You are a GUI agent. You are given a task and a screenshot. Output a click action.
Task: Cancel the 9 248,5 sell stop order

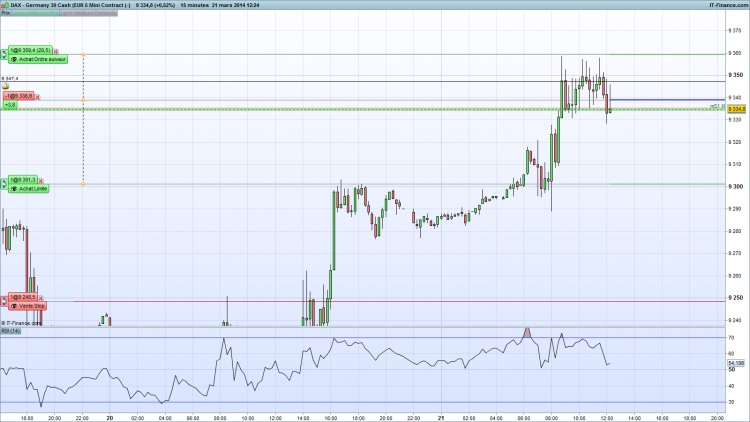(41, 298)
